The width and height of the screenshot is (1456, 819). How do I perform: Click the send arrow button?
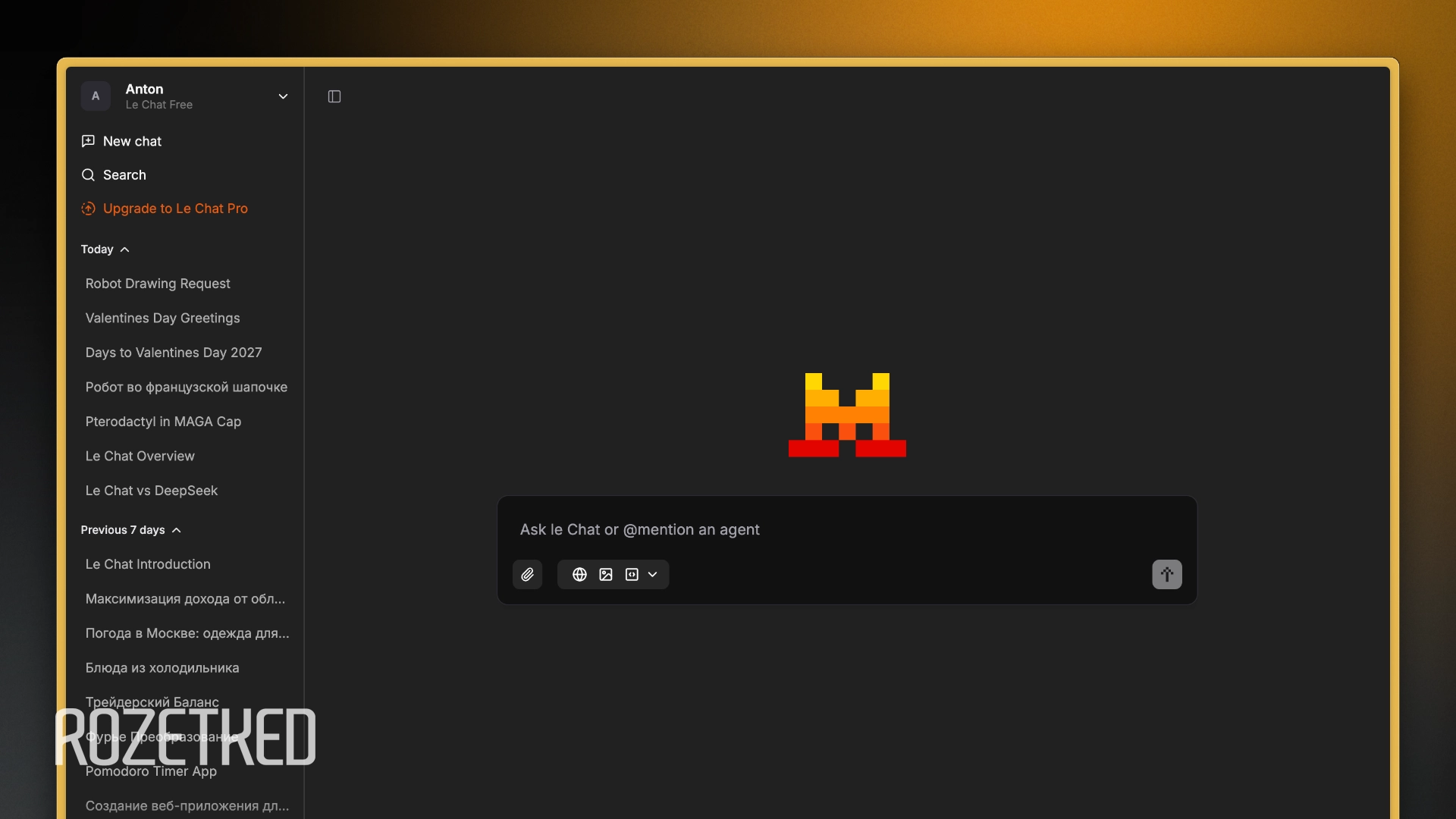(x=1166, y=574)
